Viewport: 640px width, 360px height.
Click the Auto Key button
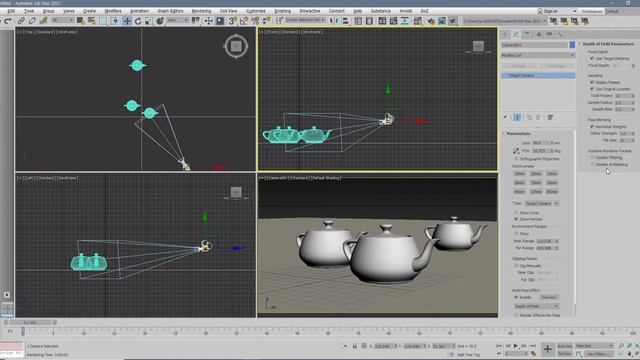point(564,346)
